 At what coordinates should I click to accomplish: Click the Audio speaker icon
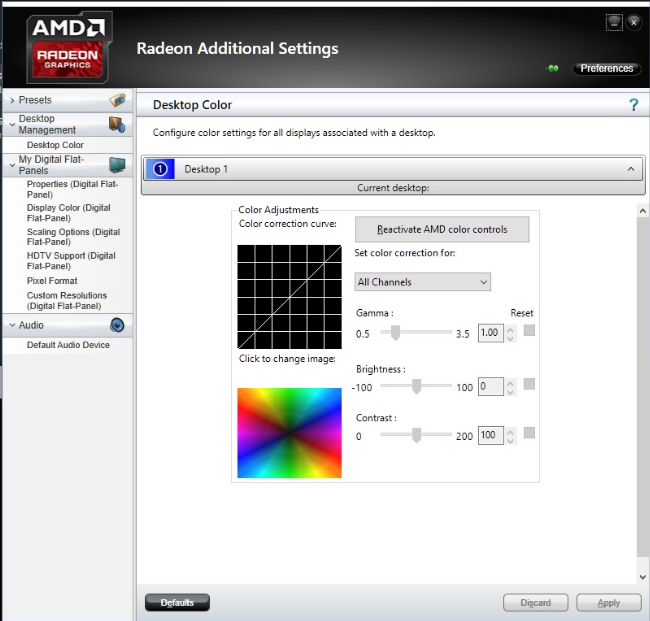pos(117,325)
